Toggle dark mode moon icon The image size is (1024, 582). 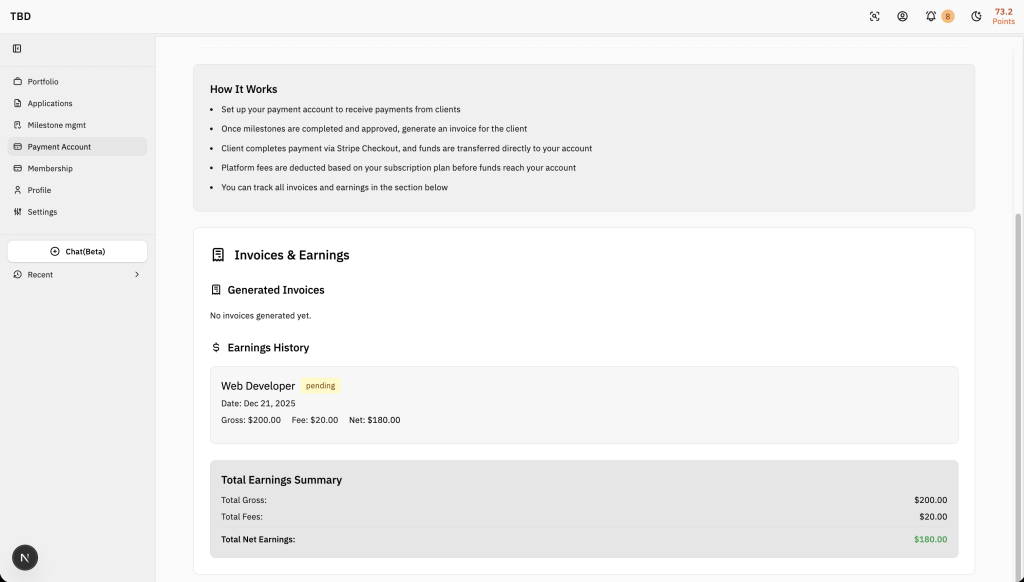976,16
